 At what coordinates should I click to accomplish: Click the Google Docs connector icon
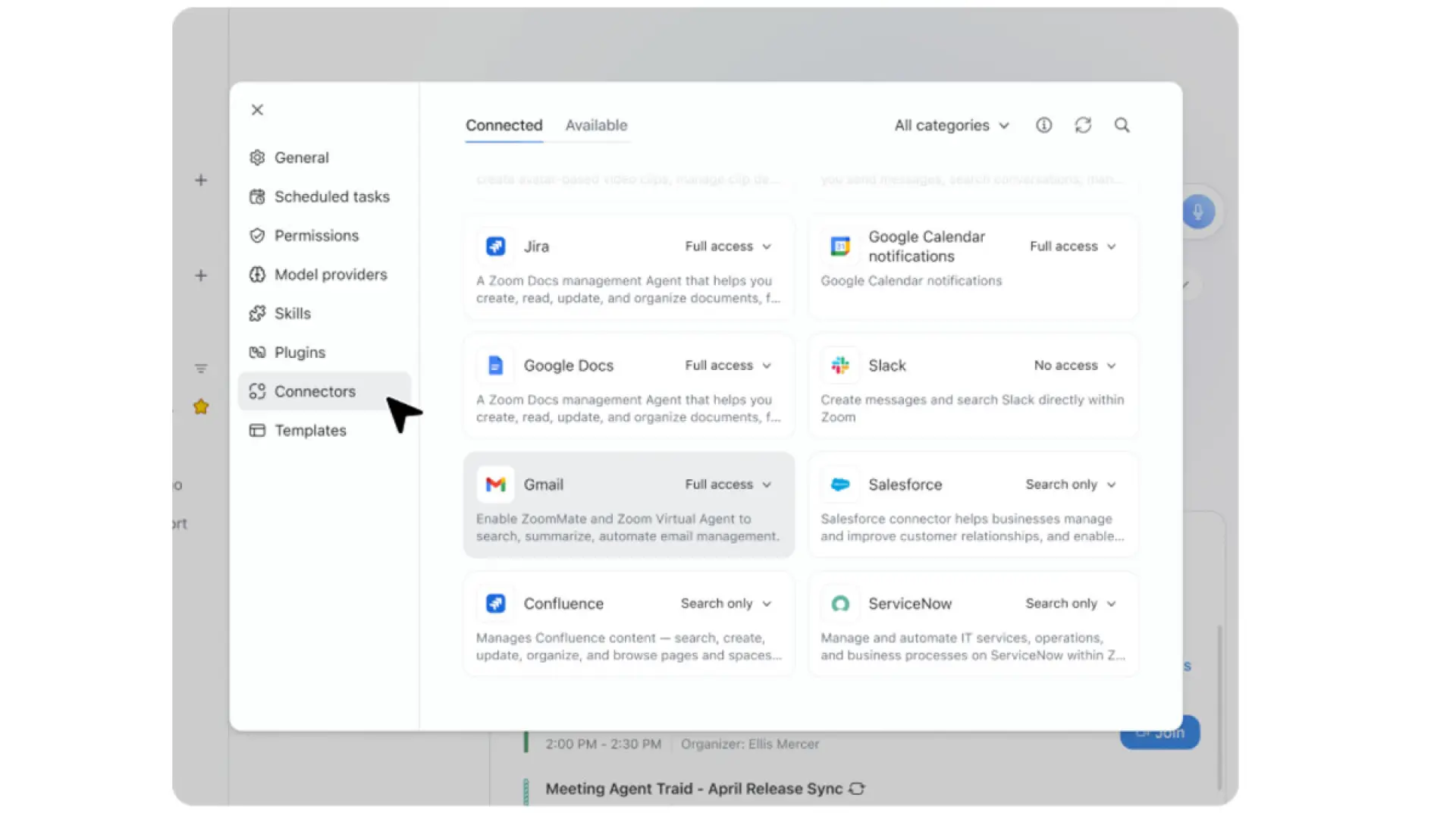pyautogui.click(x=496, y=366)
